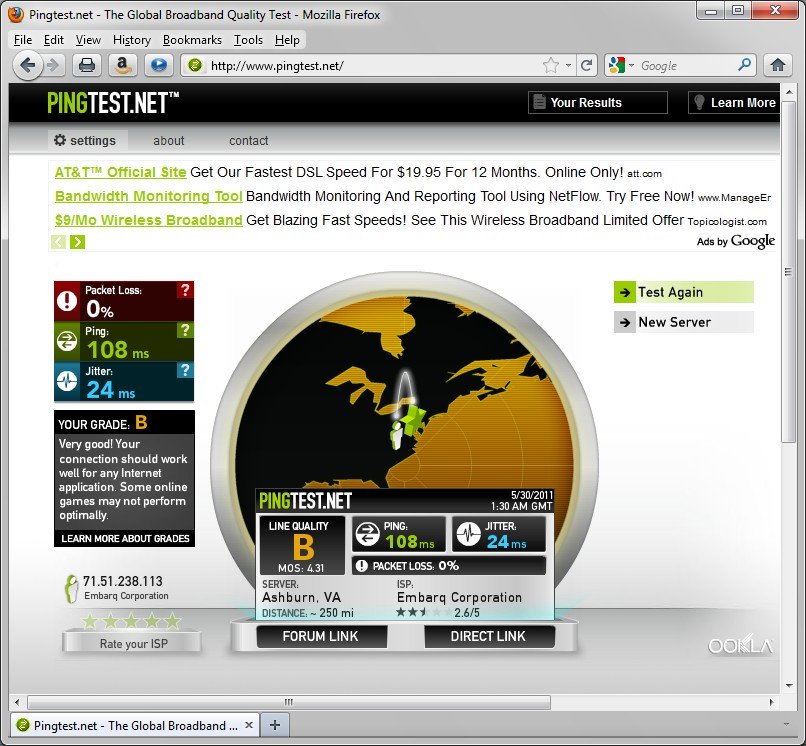This screenshot has height=746, width=806.
Task: Switch to the settings tab
Action: pyautogui.click(x=85, y=141)
